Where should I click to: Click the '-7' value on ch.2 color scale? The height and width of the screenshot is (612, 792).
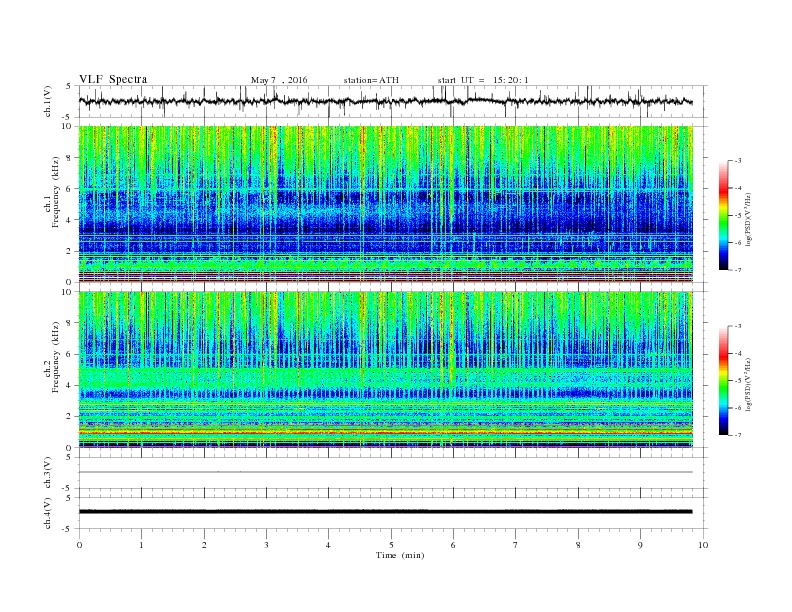click(x=737, y=435)
